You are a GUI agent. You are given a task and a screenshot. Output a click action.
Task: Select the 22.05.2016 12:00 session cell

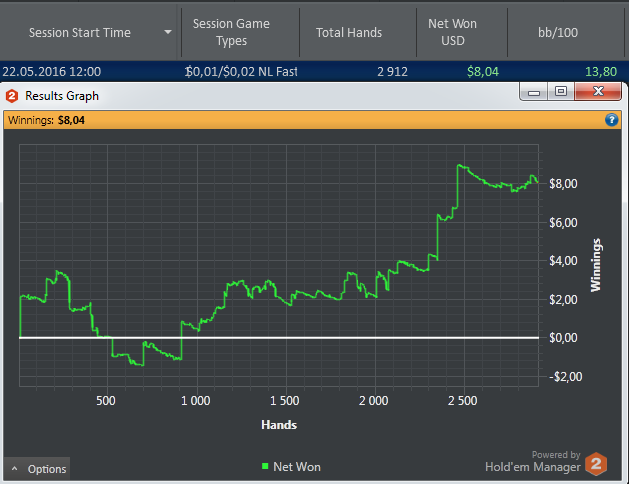[52, 72]
